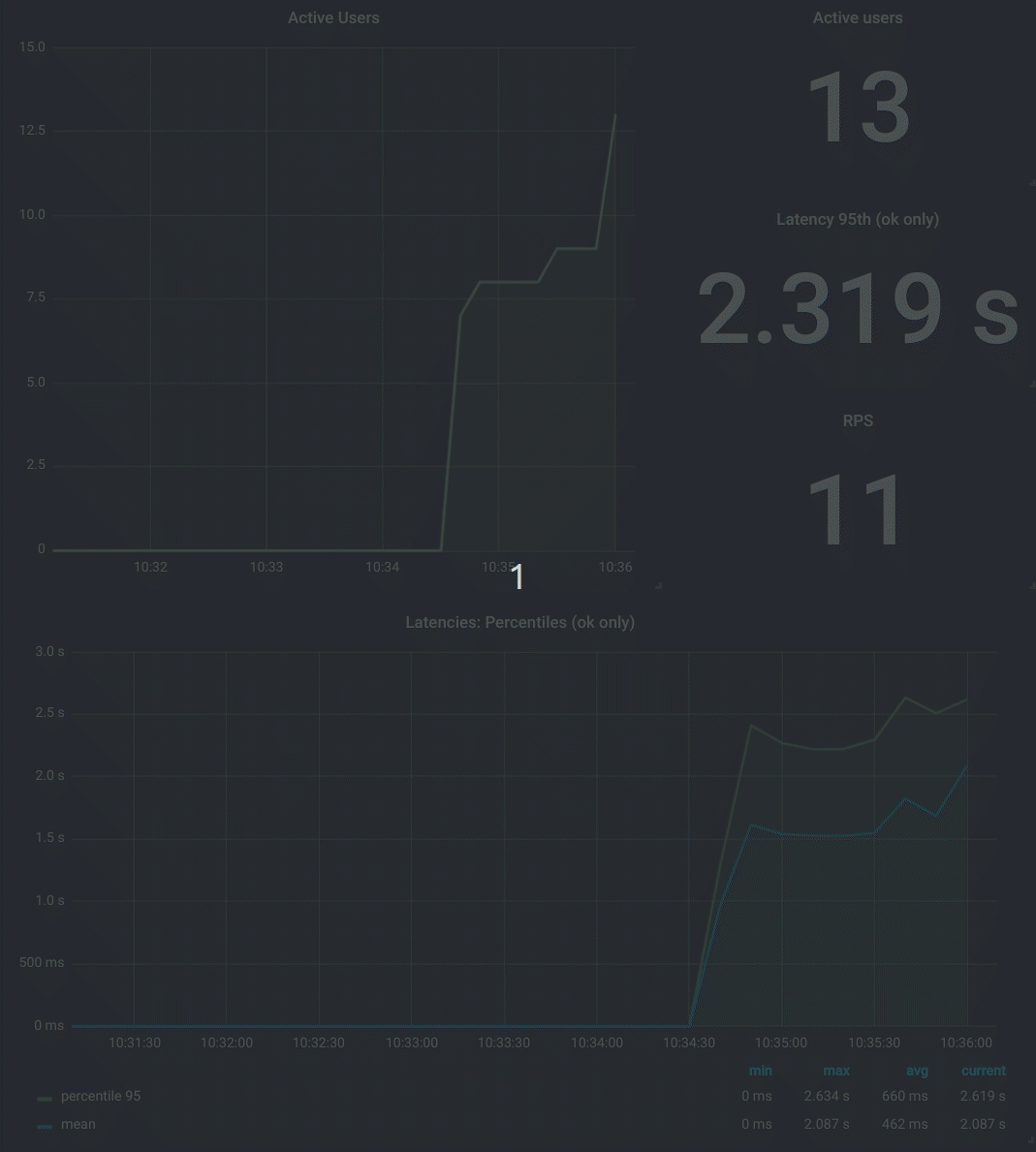Toggle the percentile 95 series in the legend
The image size is (1036, 1152).
(x=101, y=1096)
